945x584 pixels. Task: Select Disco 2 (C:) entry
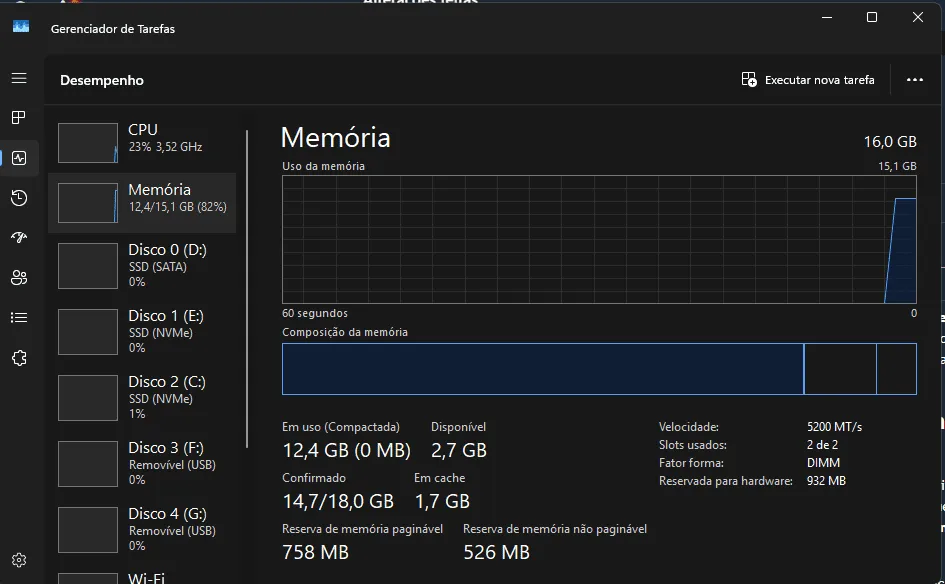[142, 397]
